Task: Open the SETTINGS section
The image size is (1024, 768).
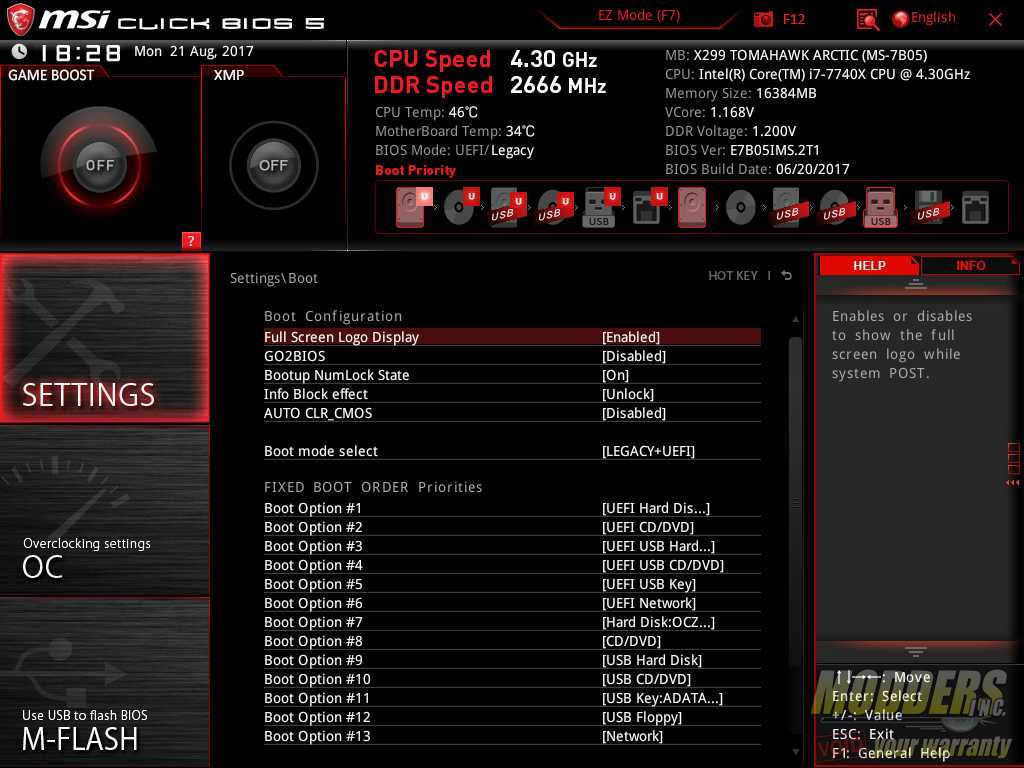Action: pyautogui.click(x=104, y=338)
